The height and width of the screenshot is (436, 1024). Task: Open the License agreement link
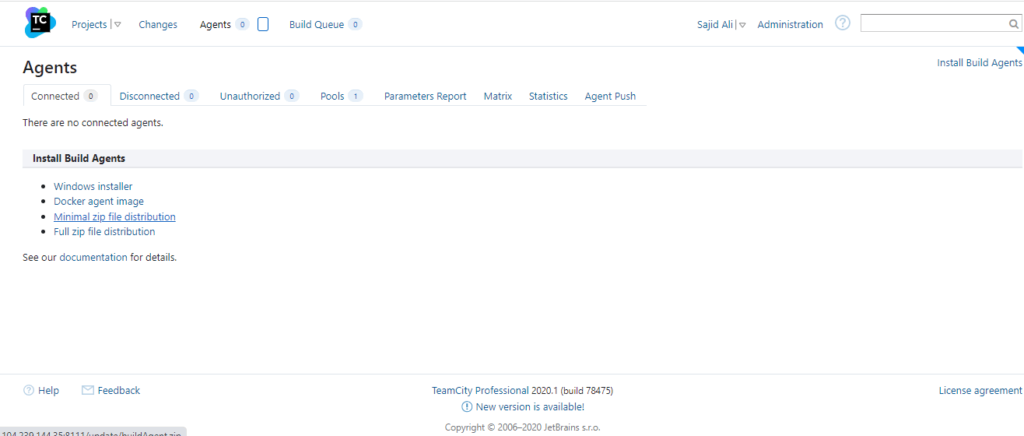tap(980, 390)
